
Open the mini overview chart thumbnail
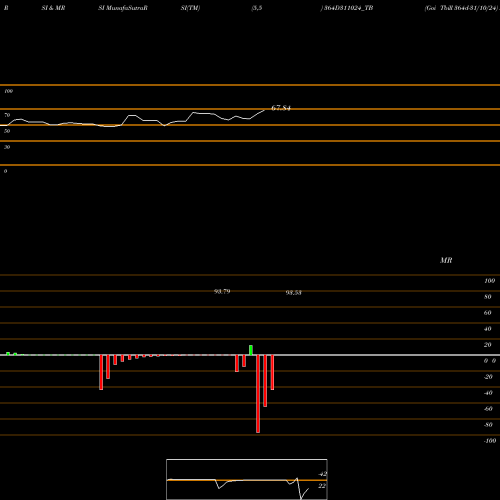tap(247, 479)
